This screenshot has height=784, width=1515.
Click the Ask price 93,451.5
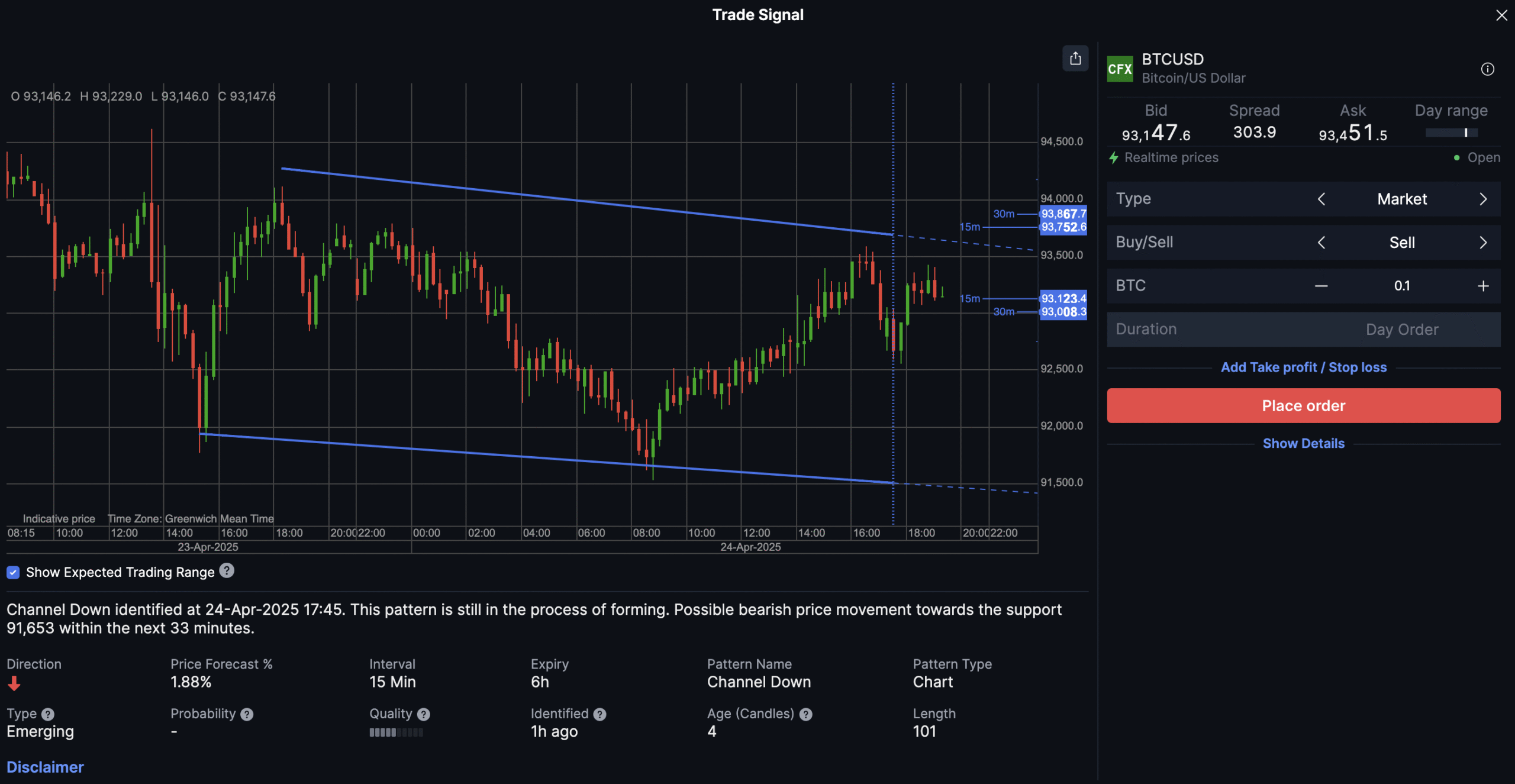(x=1353, y=133)
